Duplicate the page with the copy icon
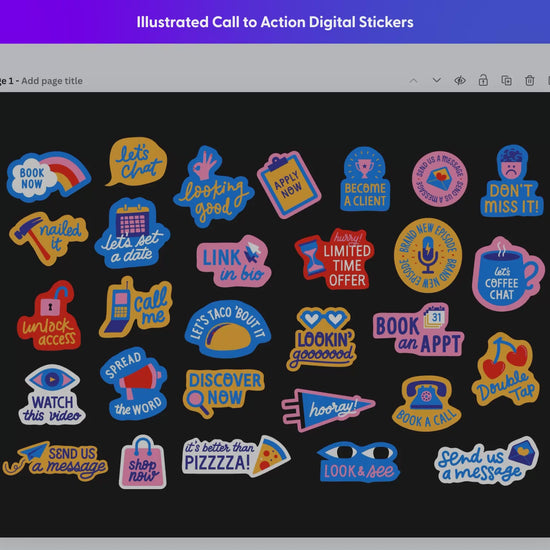This screenshot has height=550, width=550. (507, 81)
